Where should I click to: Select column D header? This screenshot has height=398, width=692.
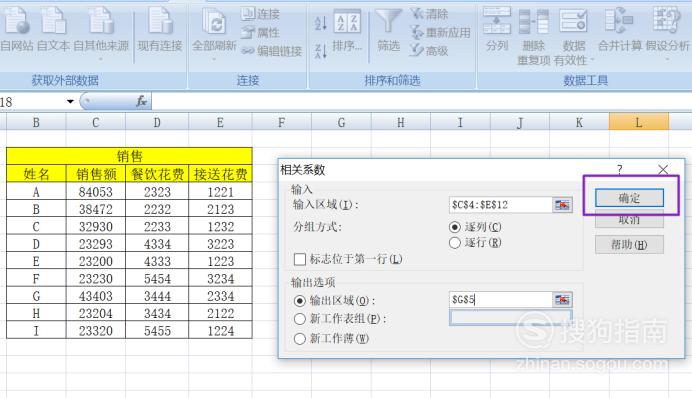click(157, 122)
